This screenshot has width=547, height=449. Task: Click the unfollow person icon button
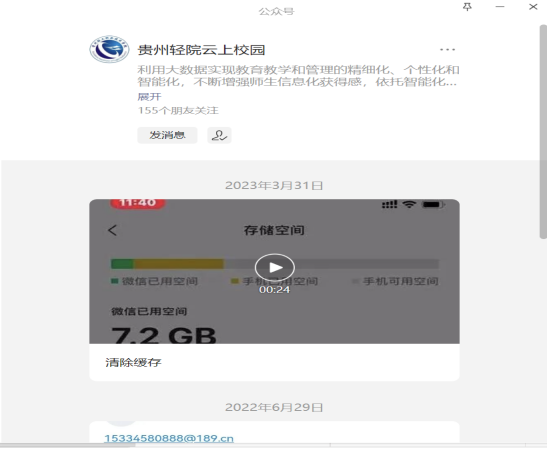tap(219, 135)
